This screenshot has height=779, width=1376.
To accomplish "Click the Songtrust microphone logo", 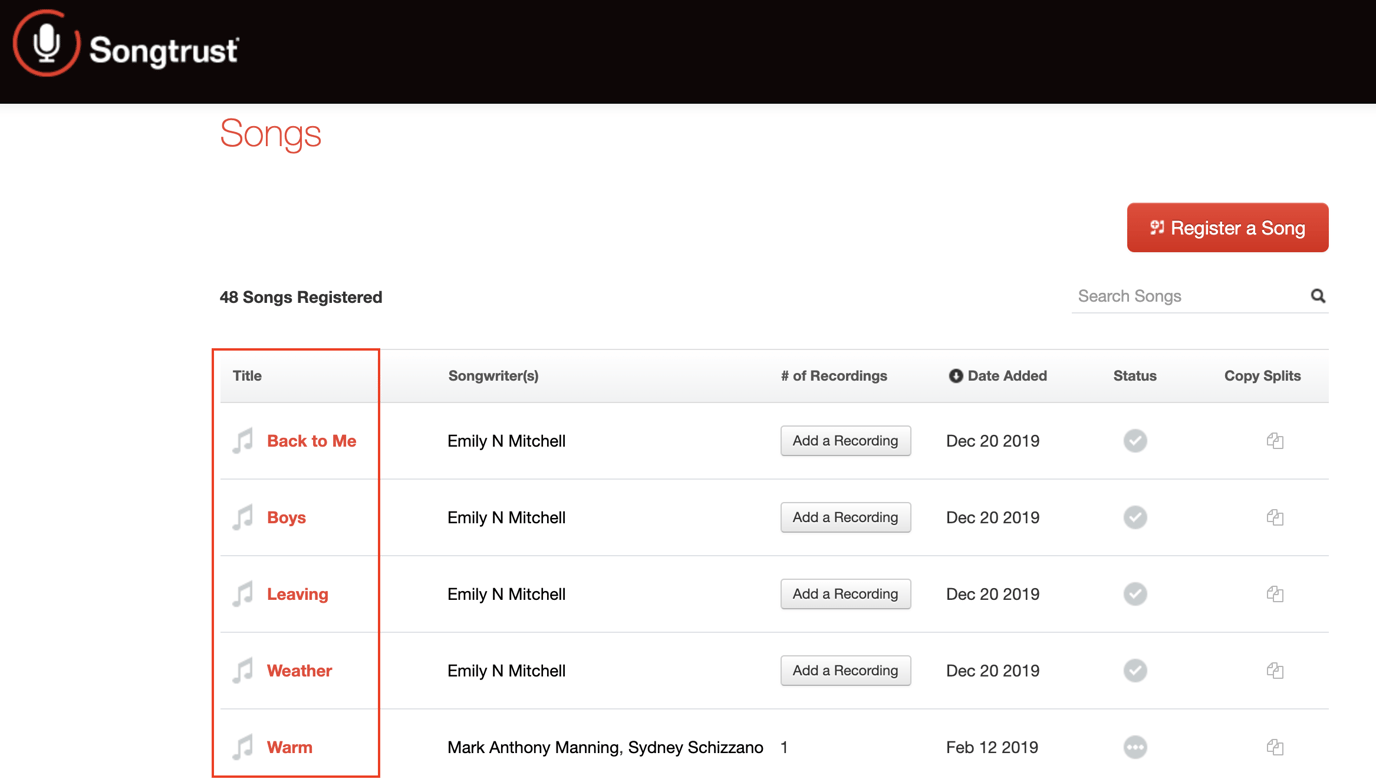I will tap(46, 44).
